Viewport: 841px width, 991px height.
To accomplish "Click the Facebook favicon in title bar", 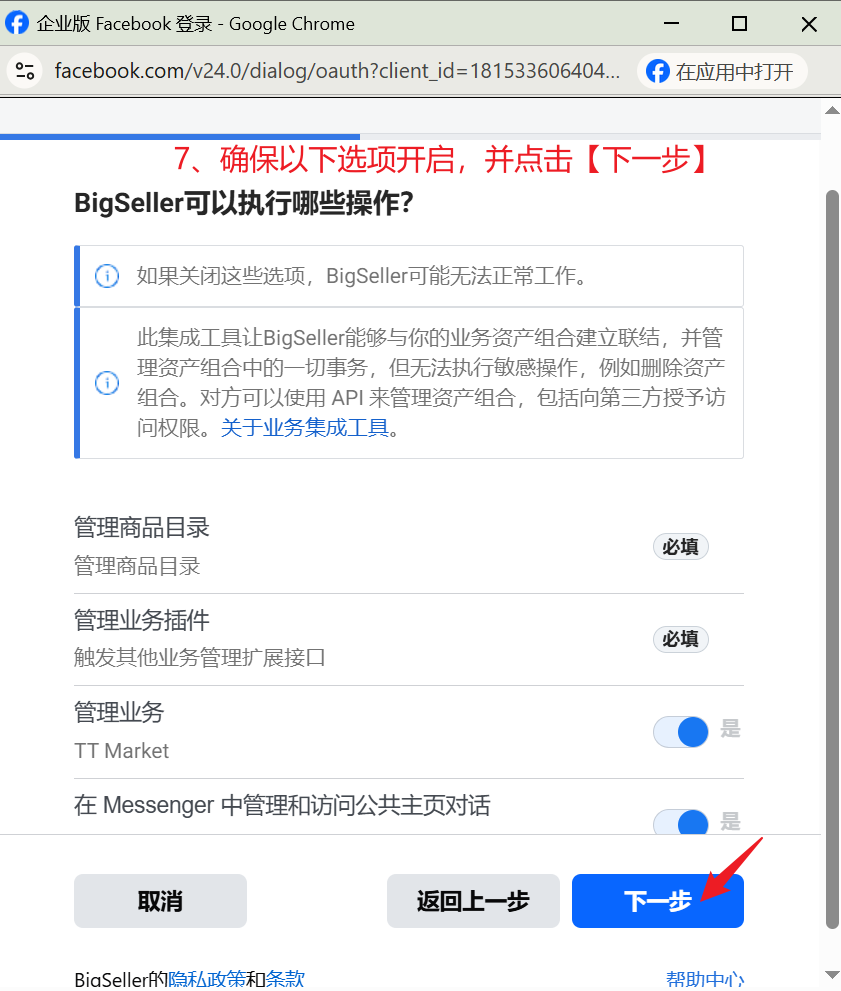I will point(17,23).
